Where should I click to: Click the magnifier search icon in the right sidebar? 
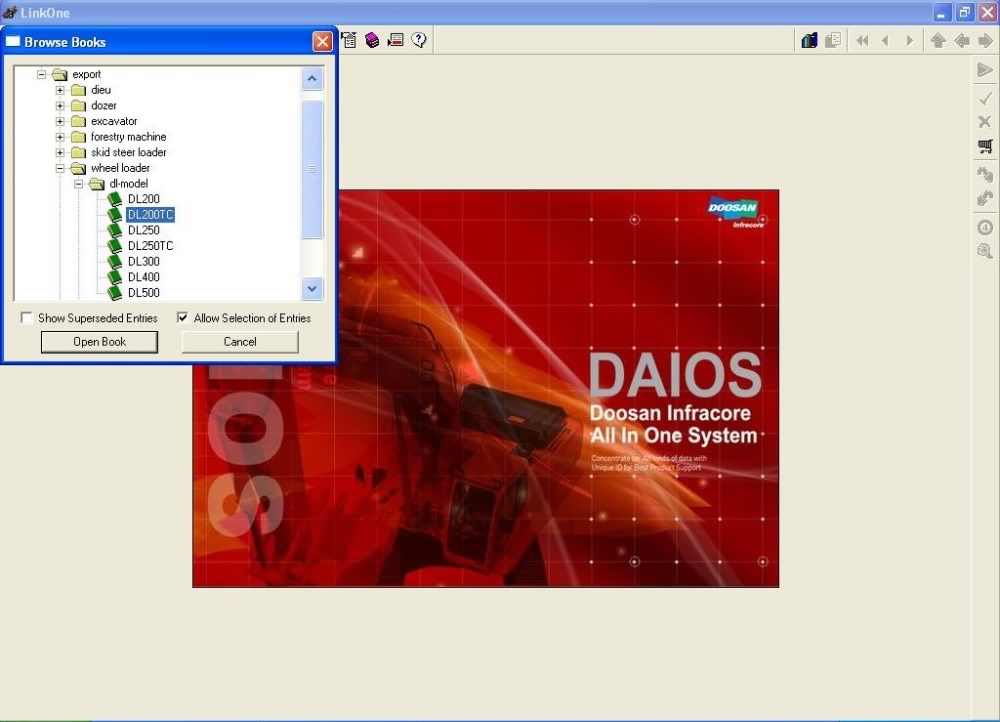985,251
